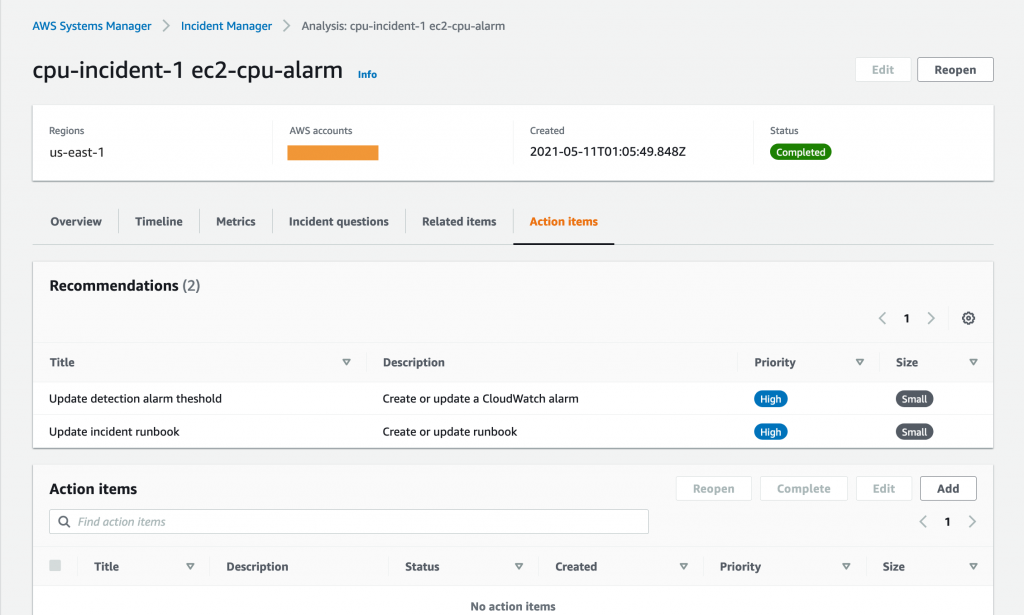Navigate back in Action items pagination

pyautogui.click(x=923, y=521)
